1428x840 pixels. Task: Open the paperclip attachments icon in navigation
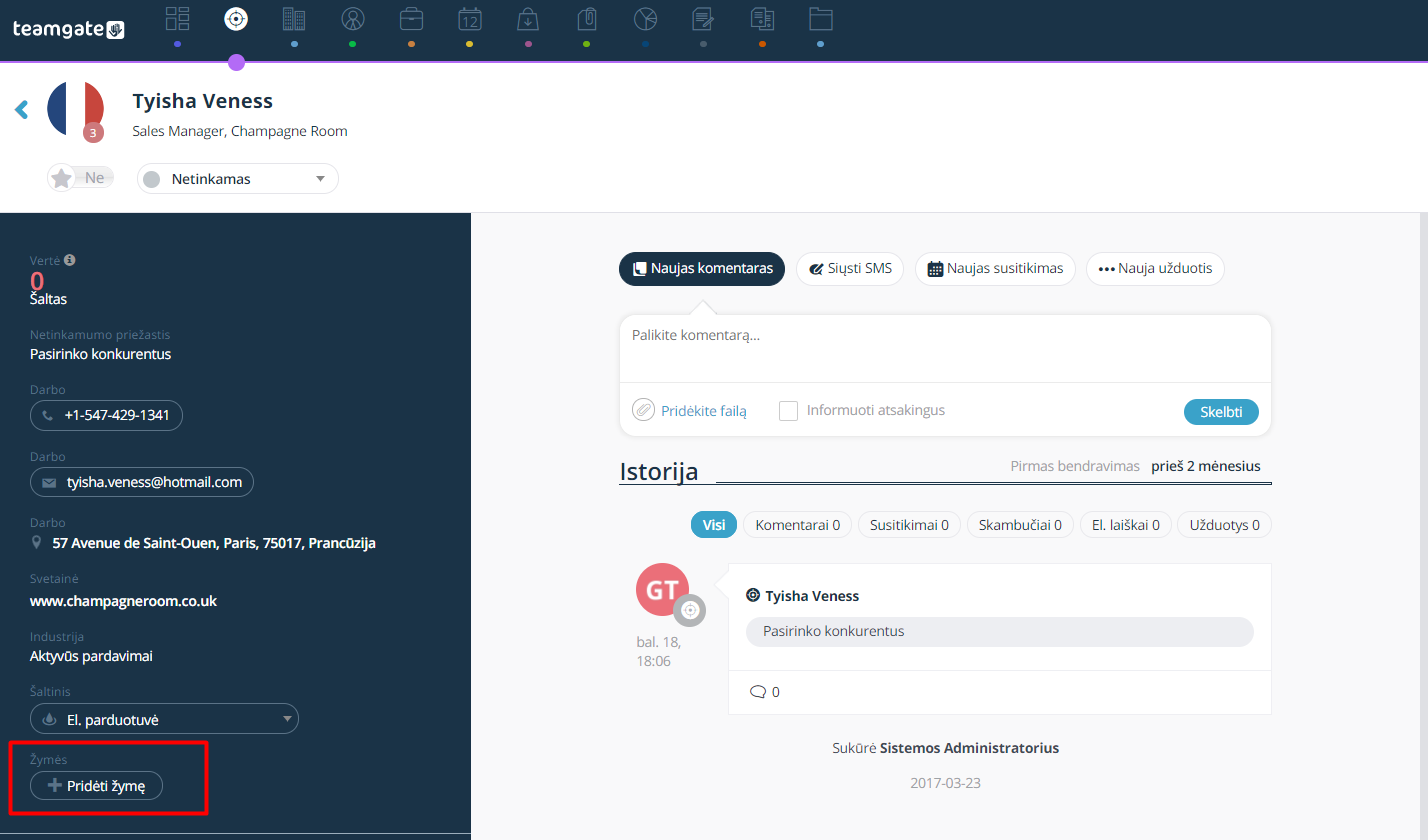pyautogui.click(x=587, y=19)
